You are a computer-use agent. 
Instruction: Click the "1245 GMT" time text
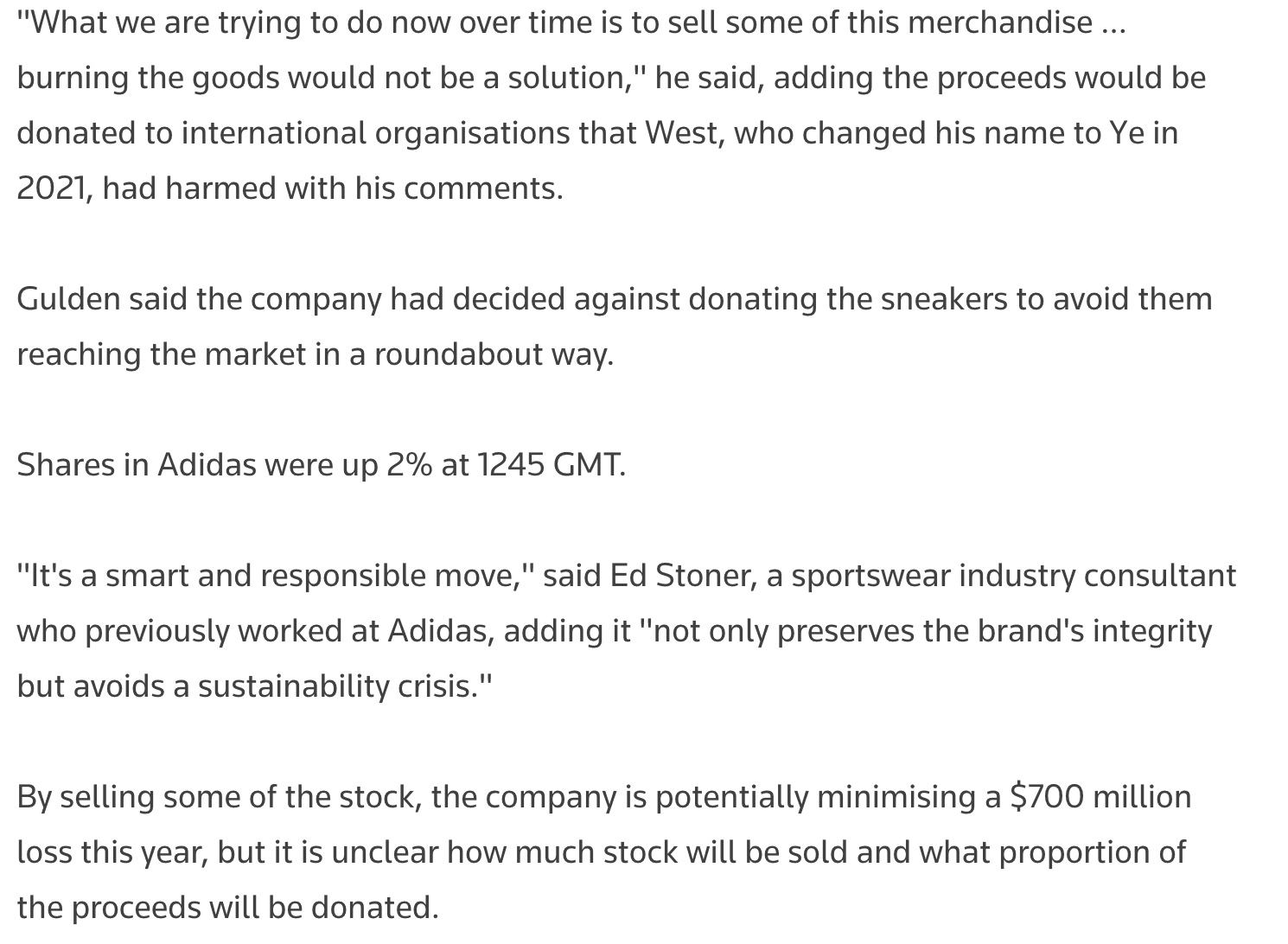(x=551, y=465)
